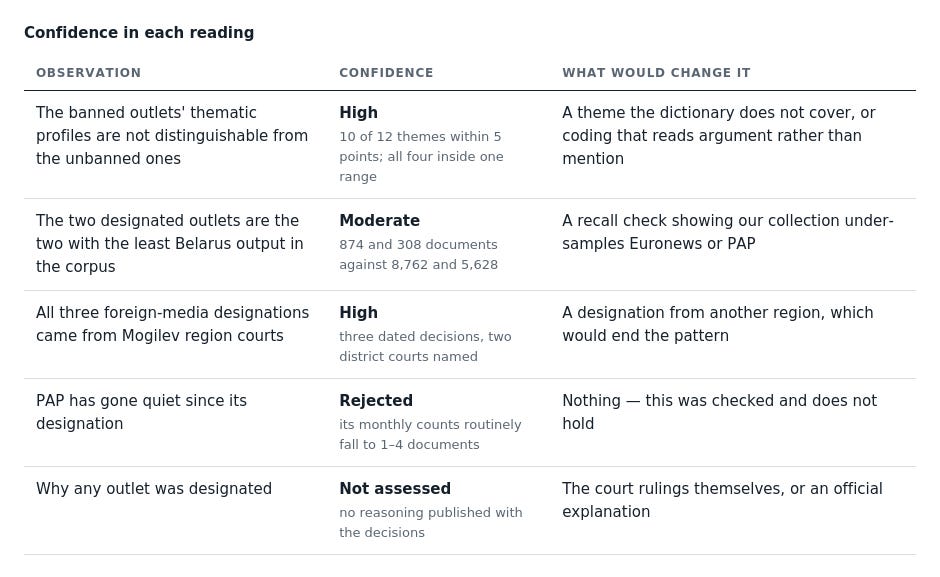
Task: Click the WHAT WOULD CHANGE IT header
Action: click(656, 73)
